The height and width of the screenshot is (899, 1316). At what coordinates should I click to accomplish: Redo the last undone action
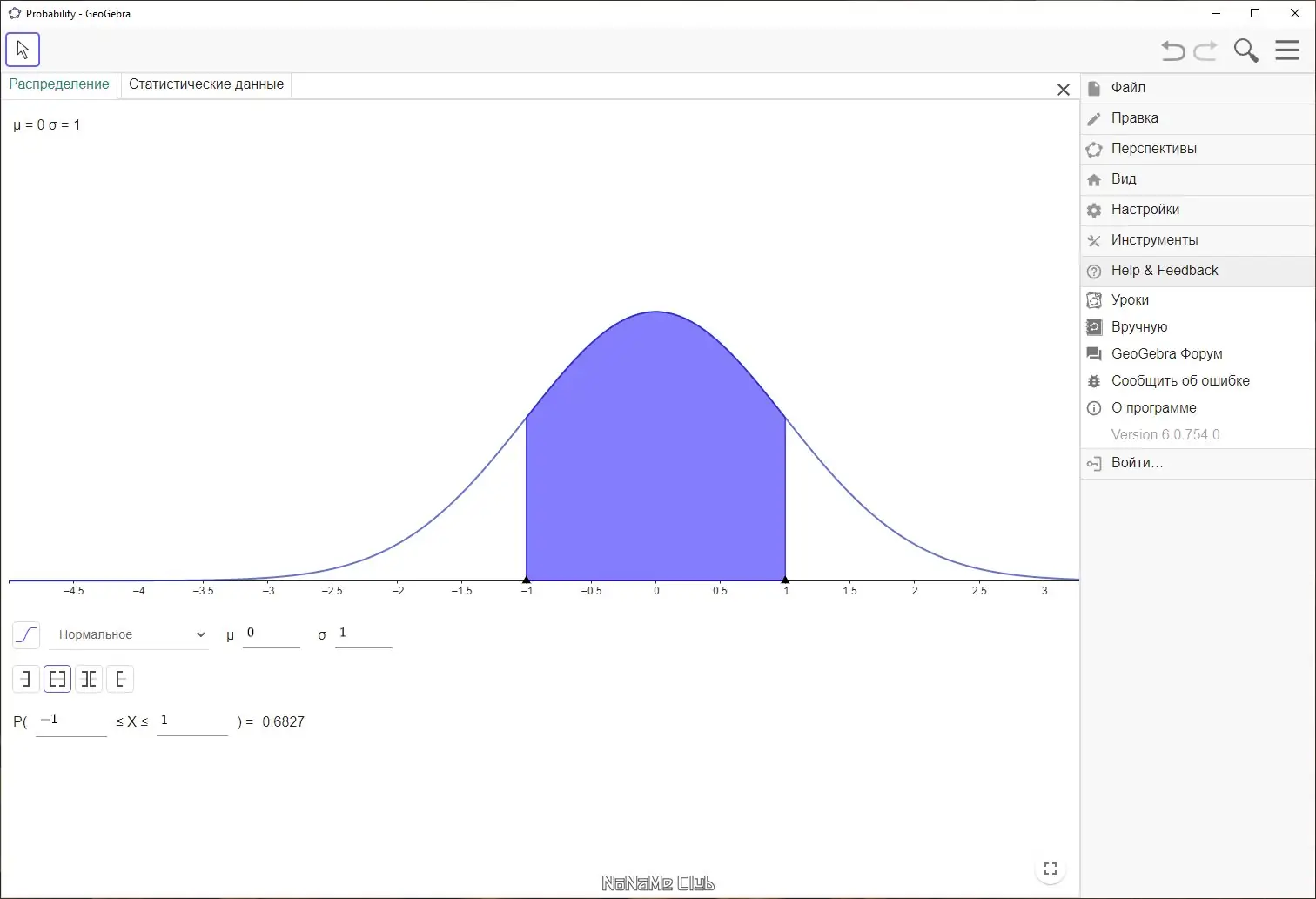click(1205, 50)
